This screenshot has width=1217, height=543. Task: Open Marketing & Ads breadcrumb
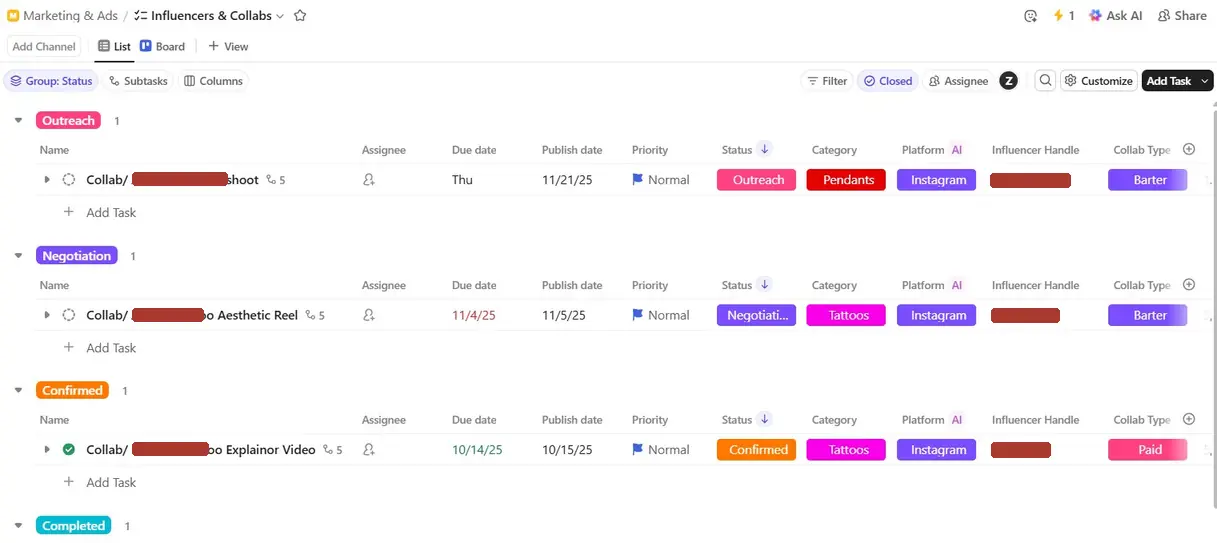point(62,16)
